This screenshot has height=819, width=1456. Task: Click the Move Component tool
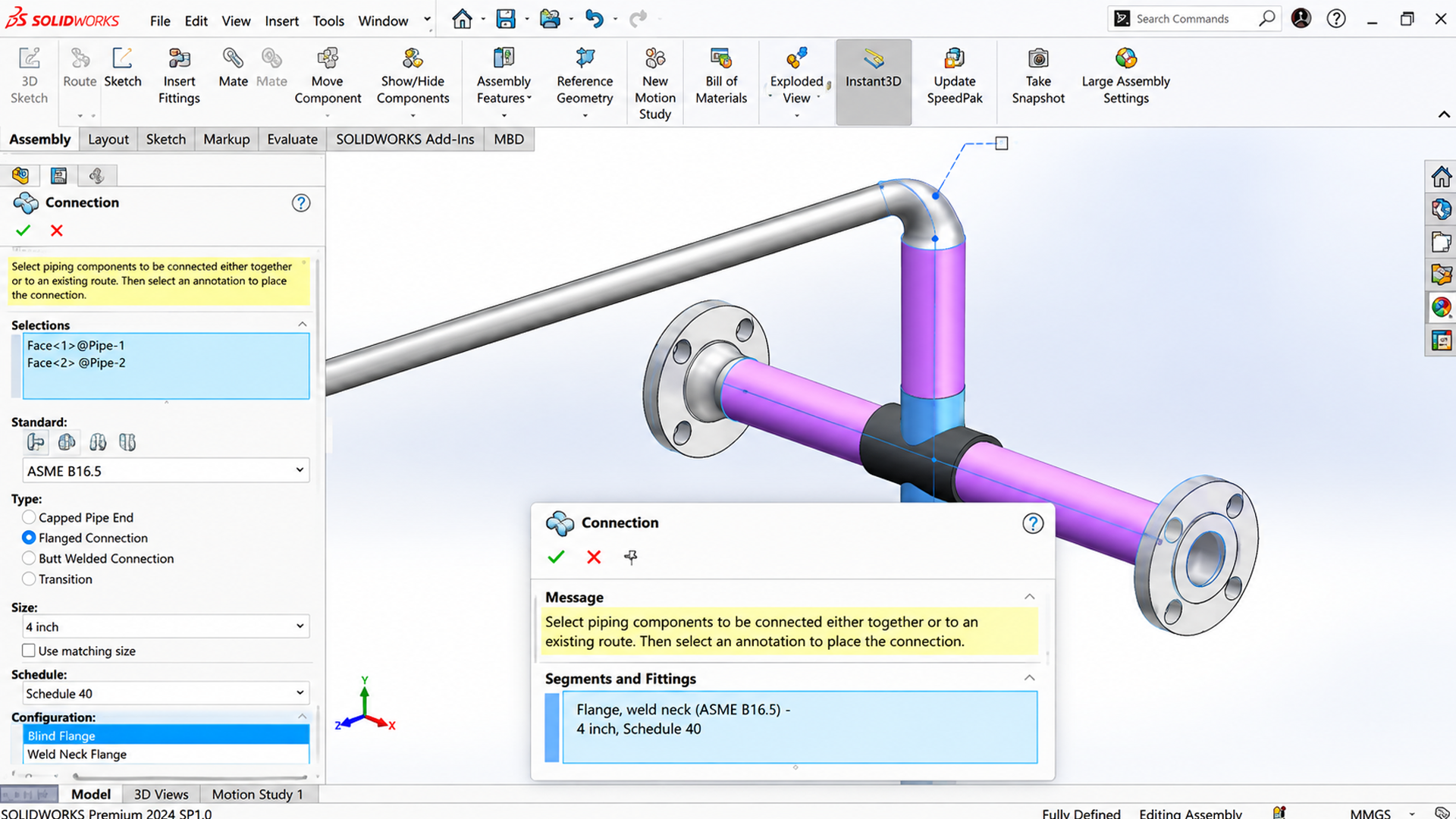328,77
